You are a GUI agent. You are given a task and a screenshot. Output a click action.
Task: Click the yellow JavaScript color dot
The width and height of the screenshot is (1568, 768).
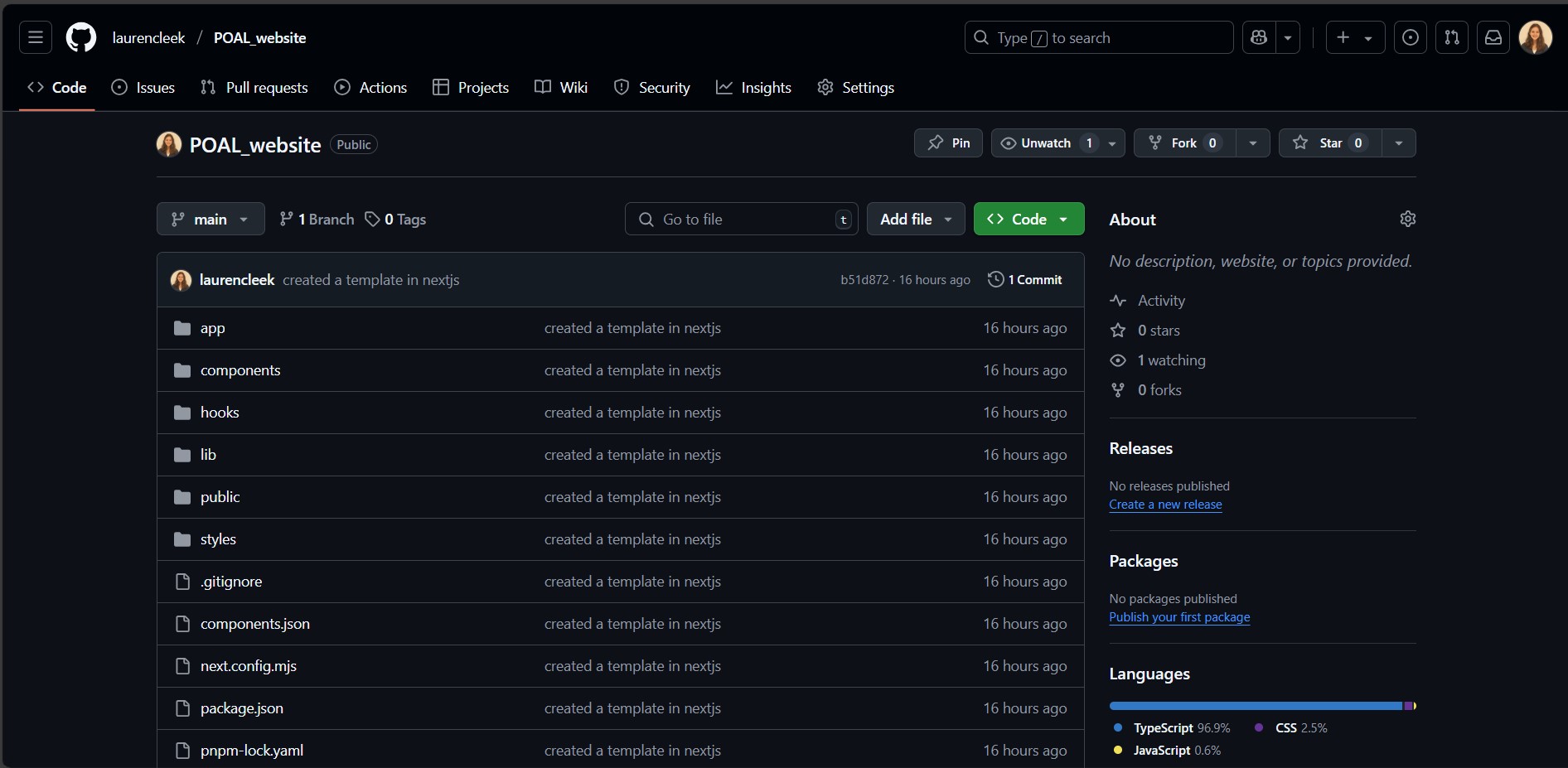pyautogui.click(x=1118, y=750)
